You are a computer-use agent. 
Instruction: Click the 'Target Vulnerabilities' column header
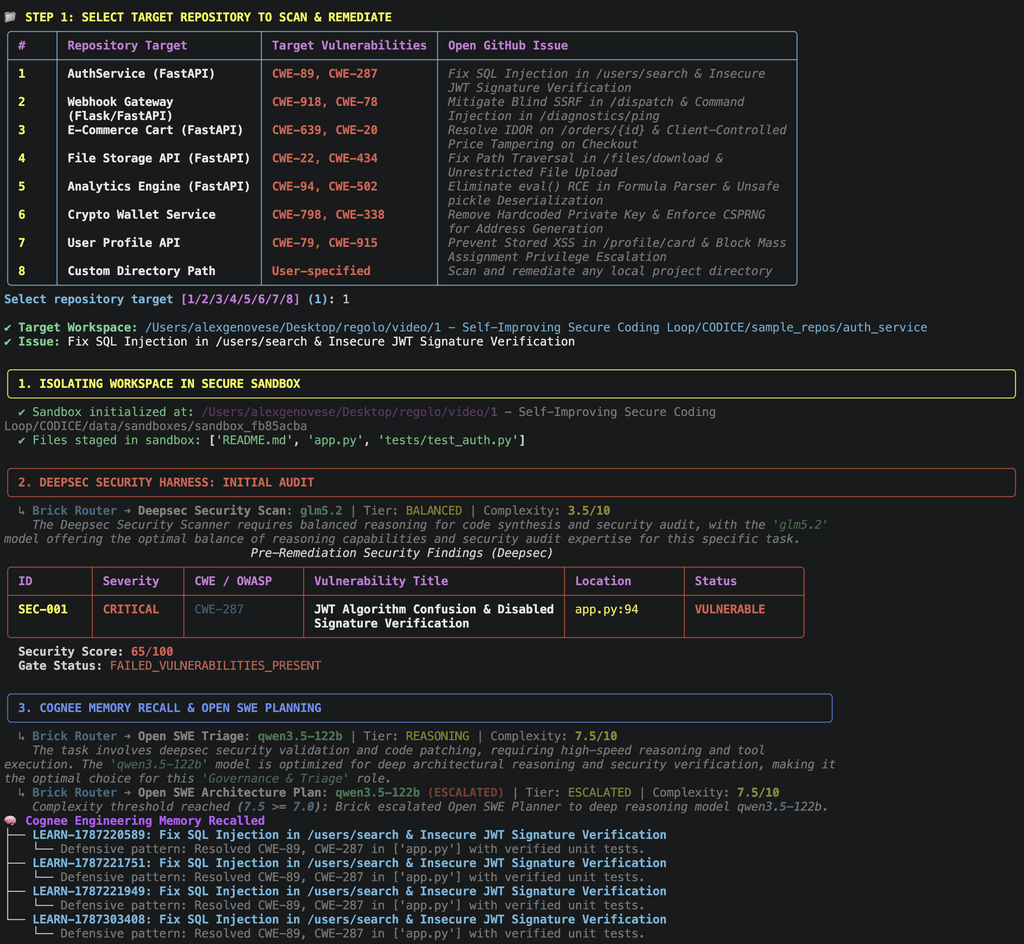(349, 46)
